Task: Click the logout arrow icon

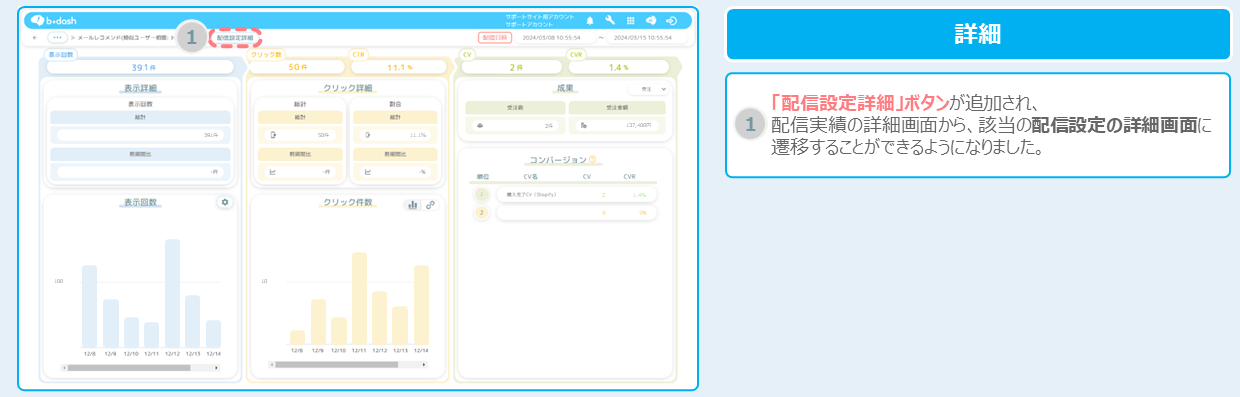Action: coord(671,20)
